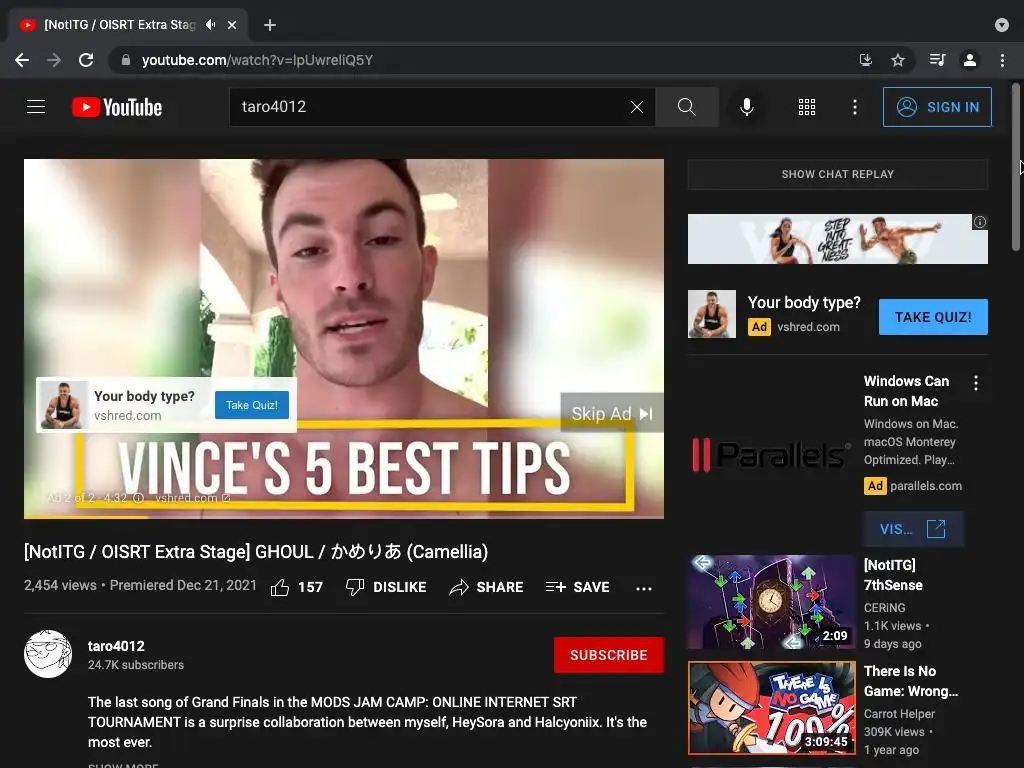Open the media controls playlist icon
1024x768 pixels.
point(937,60)
